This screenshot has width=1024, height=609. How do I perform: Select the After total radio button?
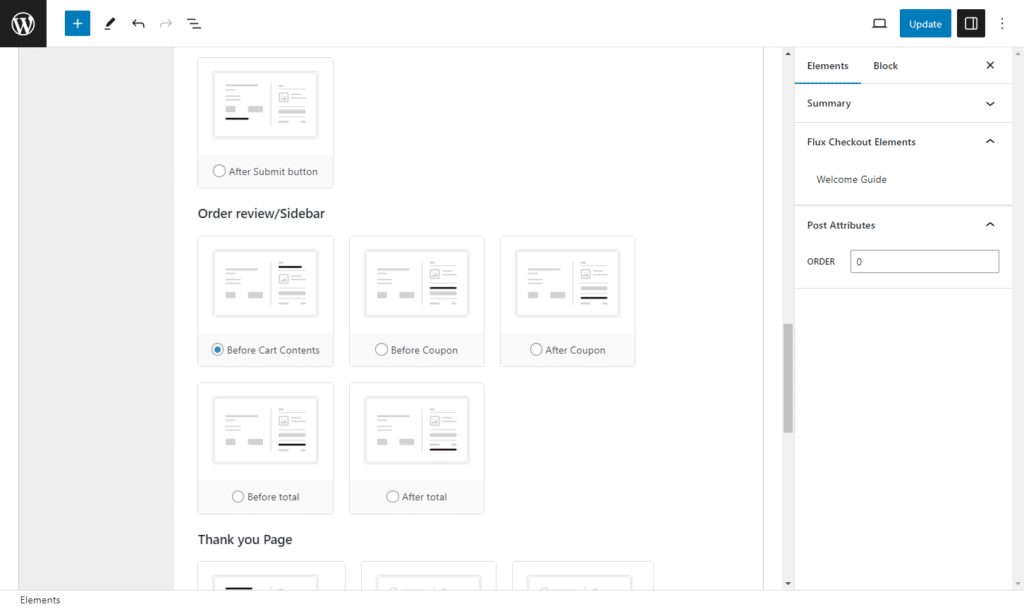click(392, 496)
